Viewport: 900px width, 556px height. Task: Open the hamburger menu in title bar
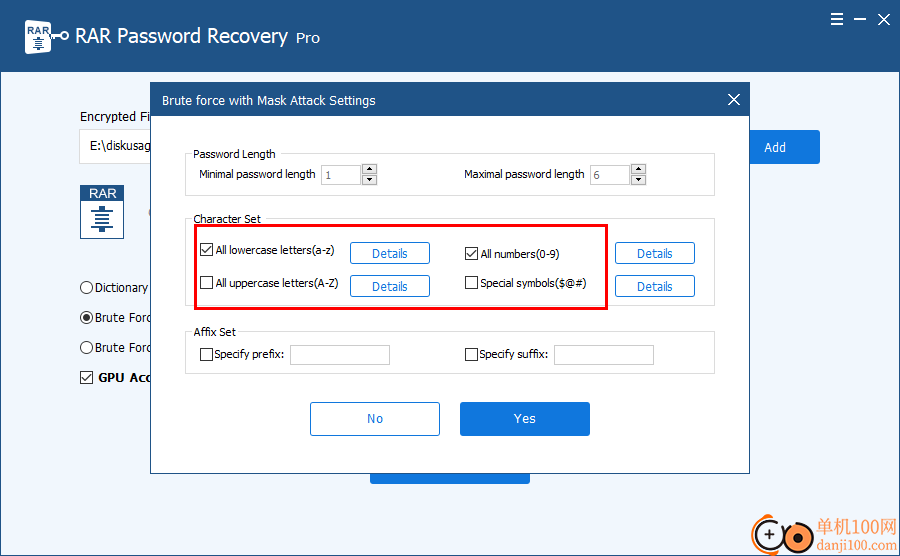837,20
